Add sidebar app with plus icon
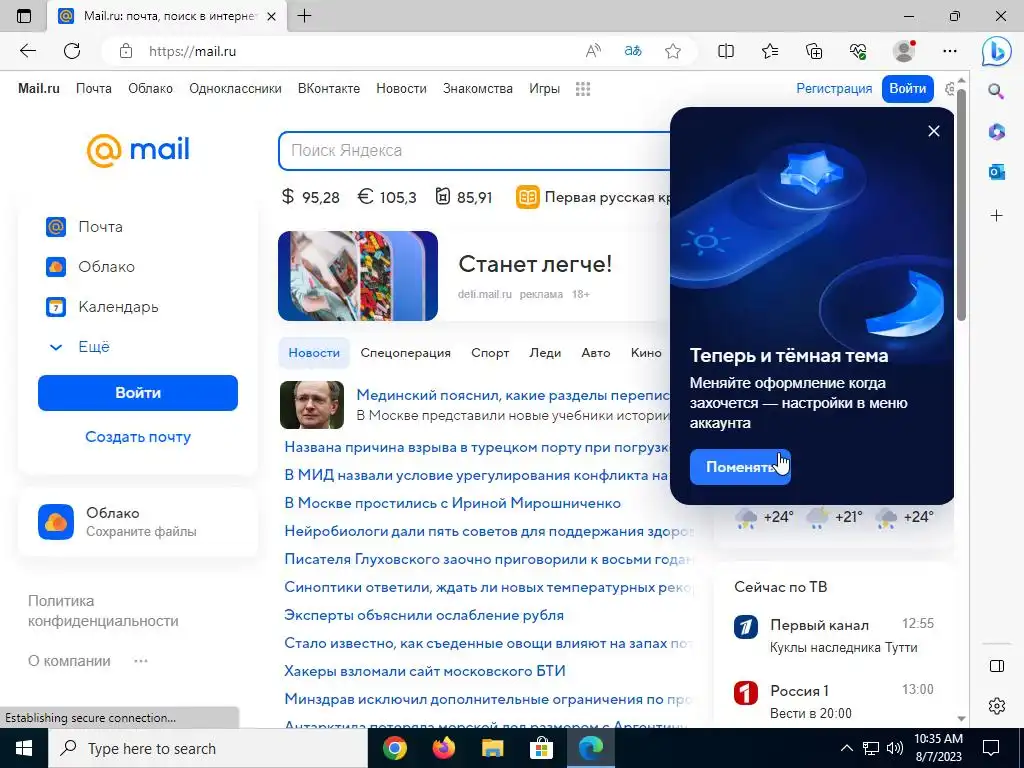The width and height of the screenshot is (1024, 768). (997, 216)
